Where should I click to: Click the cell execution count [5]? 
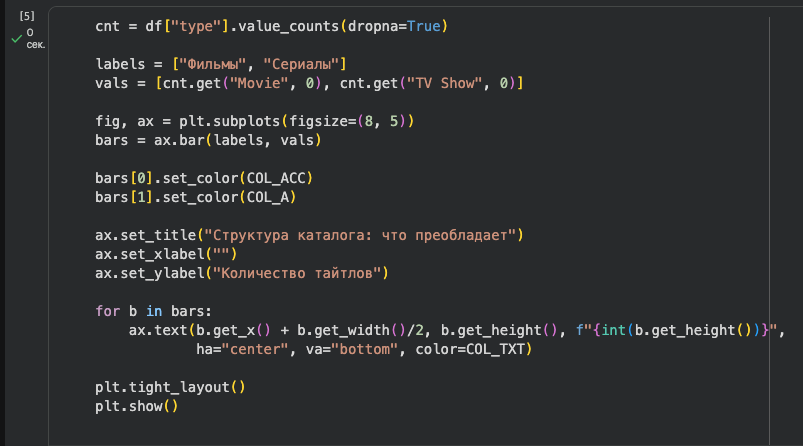[x=27, y=17]
